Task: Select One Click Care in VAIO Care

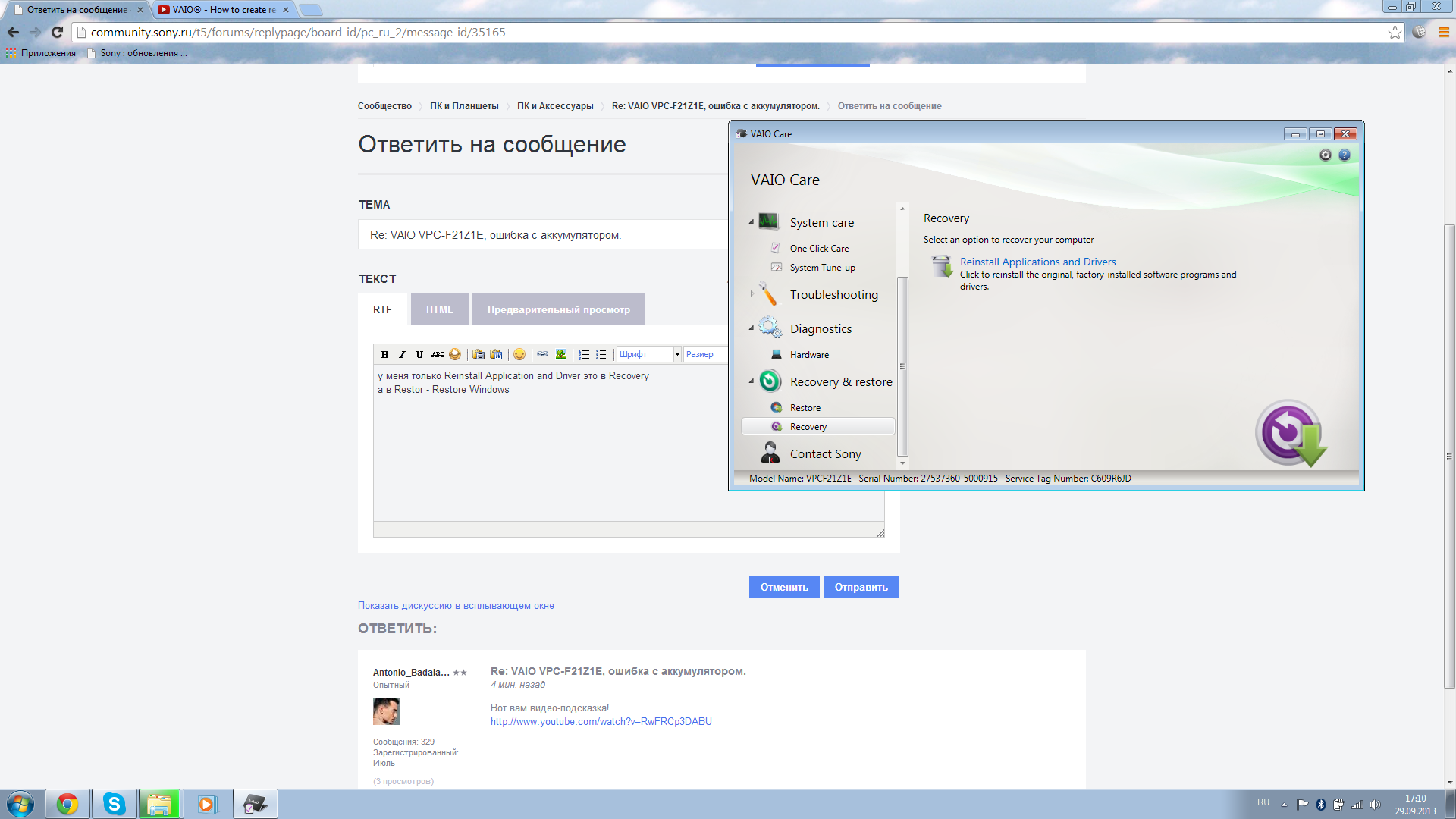Action: point(819,249)
